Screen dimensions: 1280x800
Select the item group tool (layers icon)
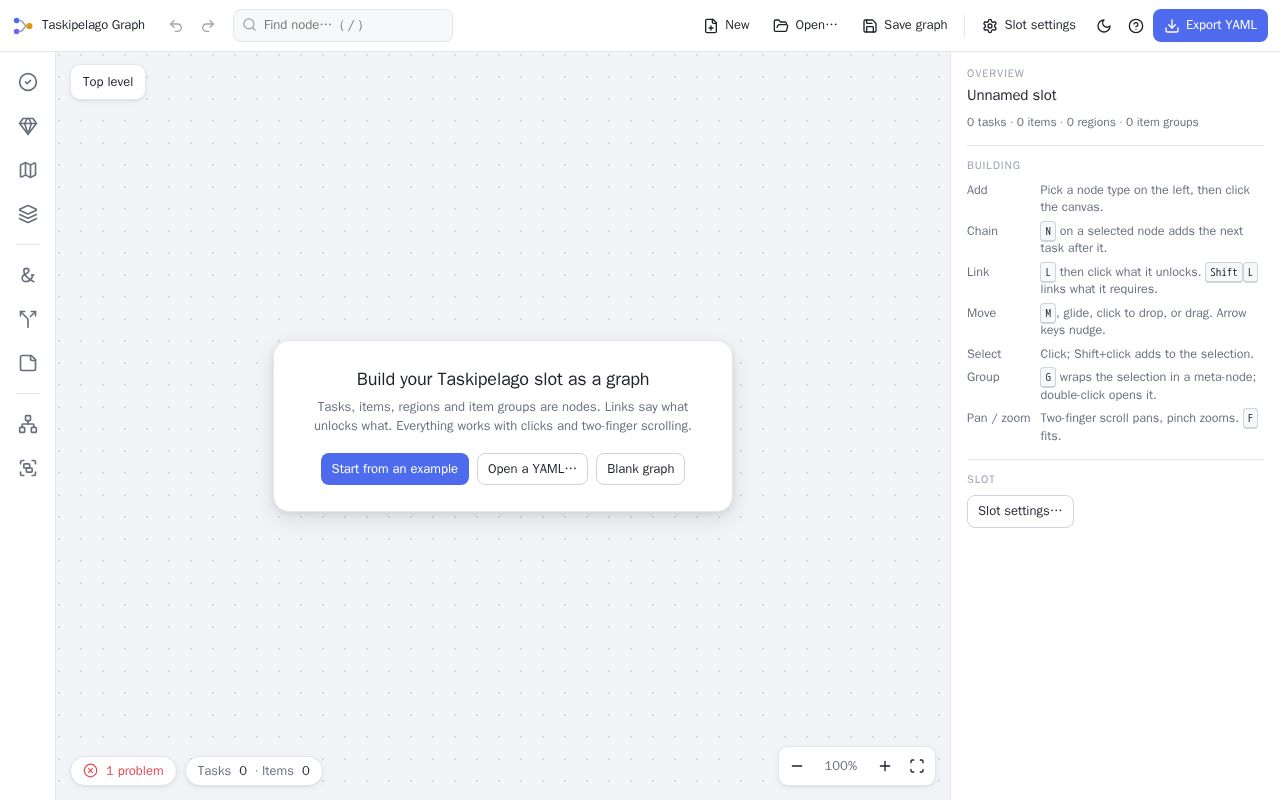coord(28,214)
